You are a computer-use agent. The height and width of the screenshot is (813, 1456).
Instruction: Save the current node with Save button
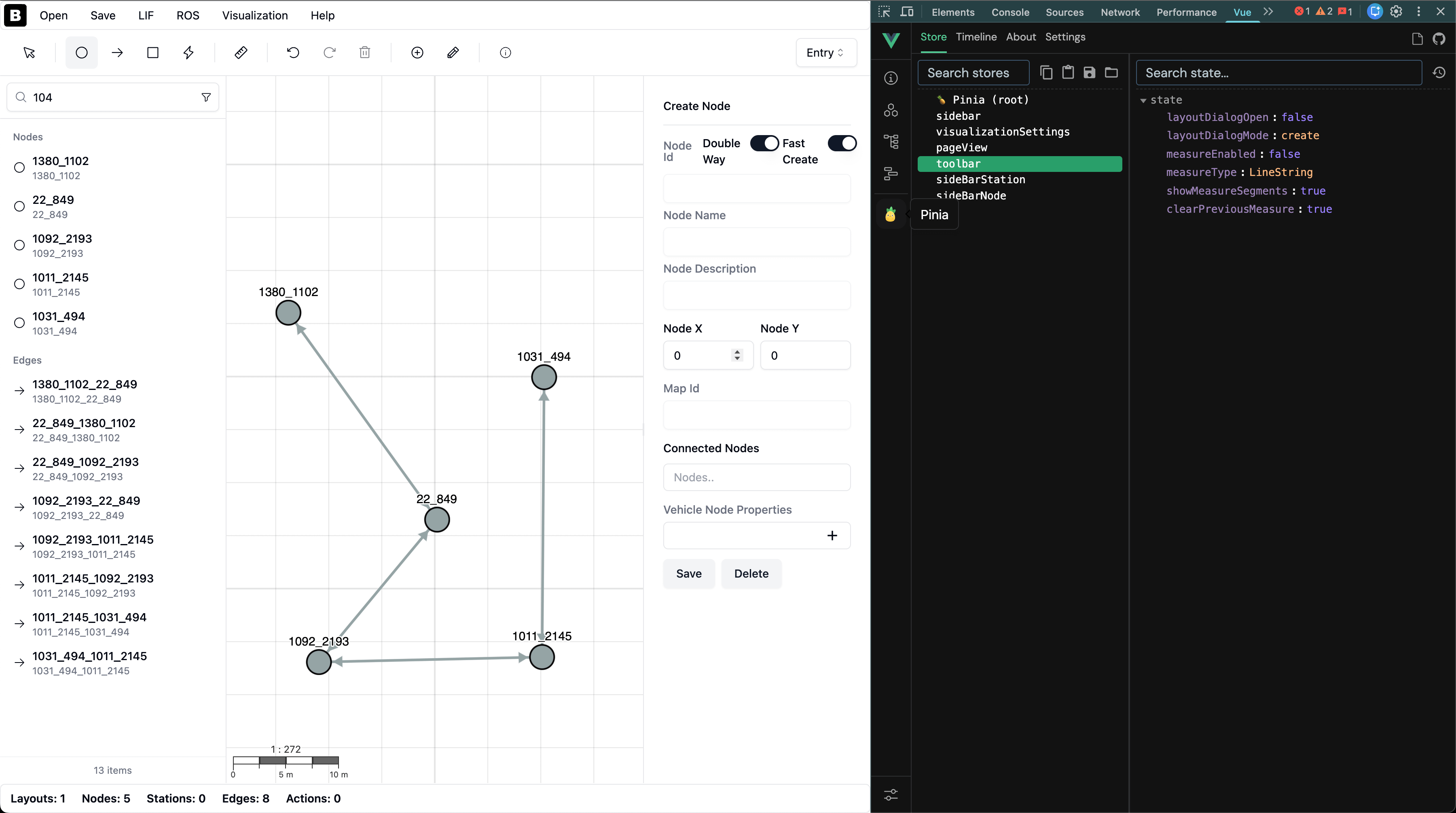688,573
